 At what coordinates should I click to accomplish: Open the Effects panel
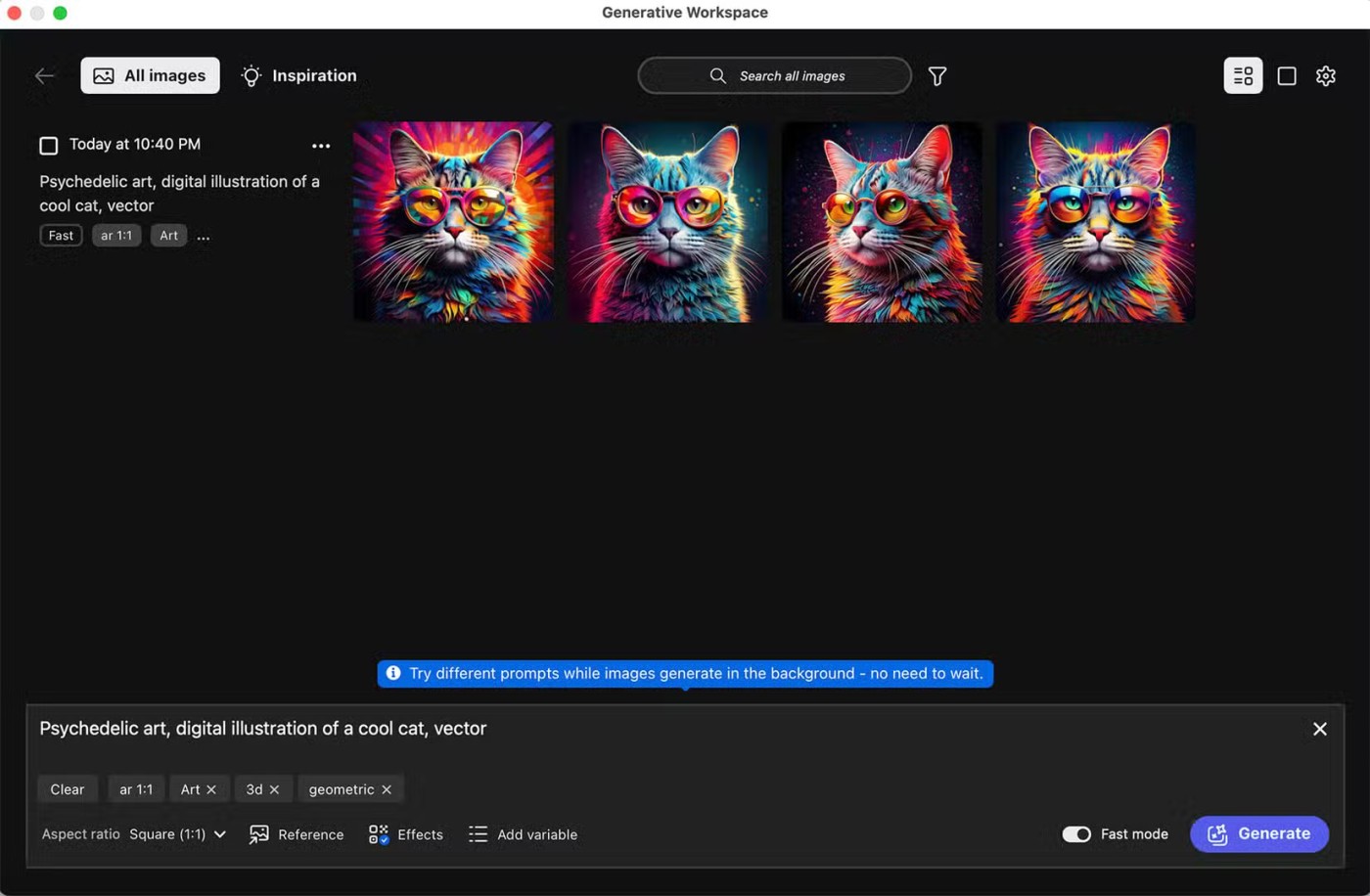[406, 834]
